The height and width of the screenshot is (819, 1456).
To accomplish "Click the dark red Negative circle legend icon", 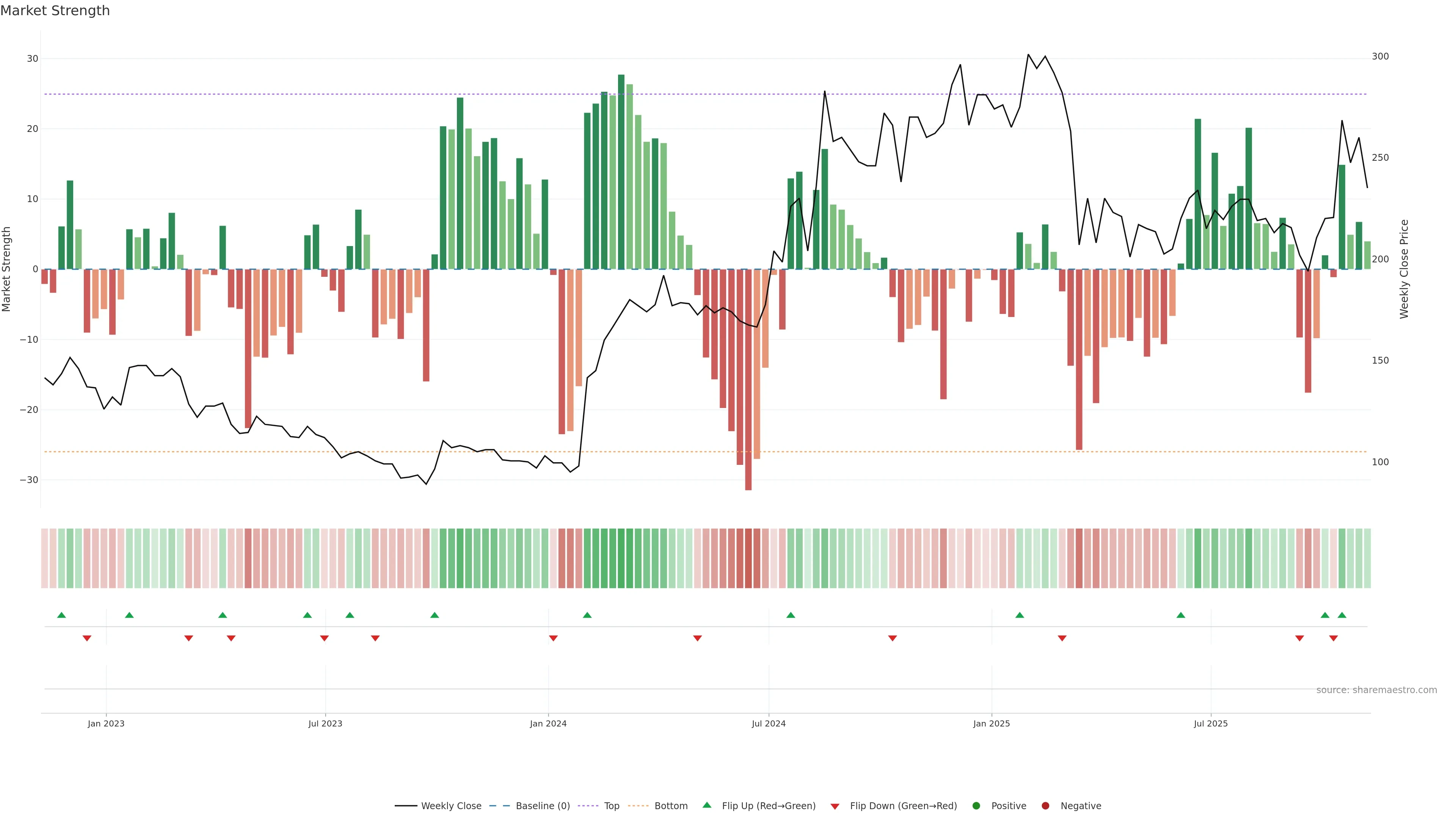I will point(1045,806).
